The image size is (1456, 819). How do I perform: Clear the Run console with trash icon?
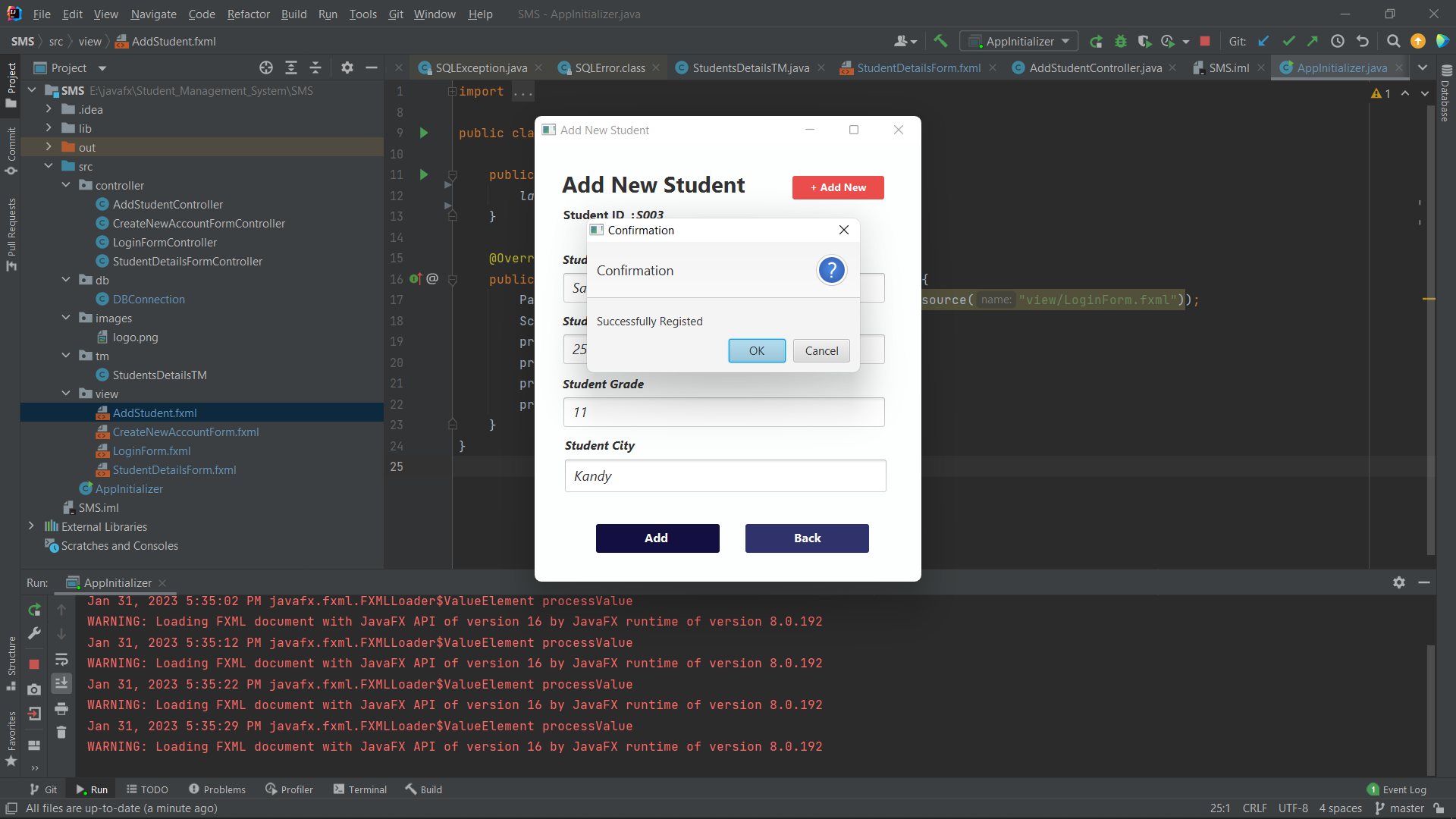pyautogui.click(x=61, y=733)
